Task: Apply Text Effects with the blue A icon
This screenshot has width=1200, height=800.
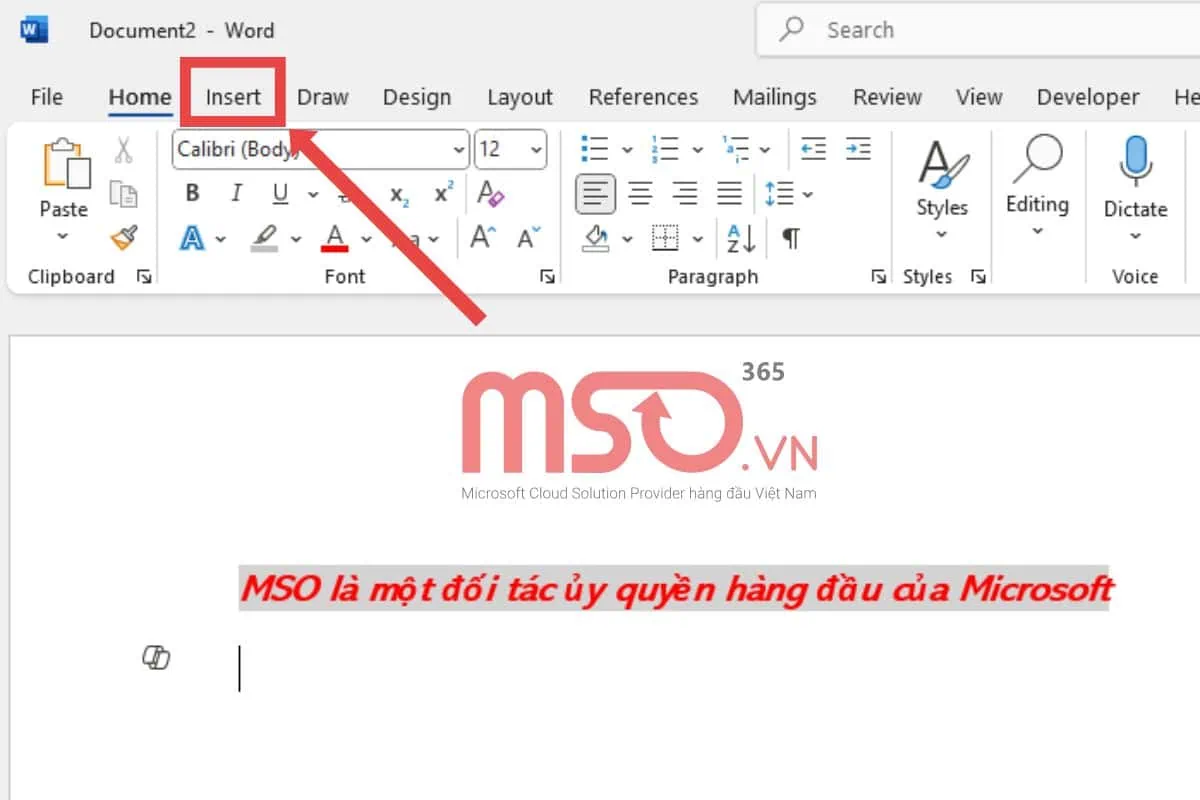Action: pos(193,238)
